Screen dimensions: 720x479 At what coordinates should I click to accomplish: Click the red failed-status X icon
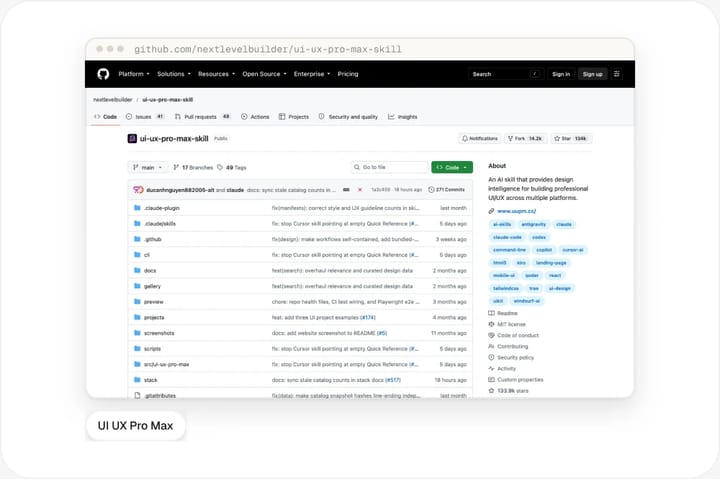[360, 190]
